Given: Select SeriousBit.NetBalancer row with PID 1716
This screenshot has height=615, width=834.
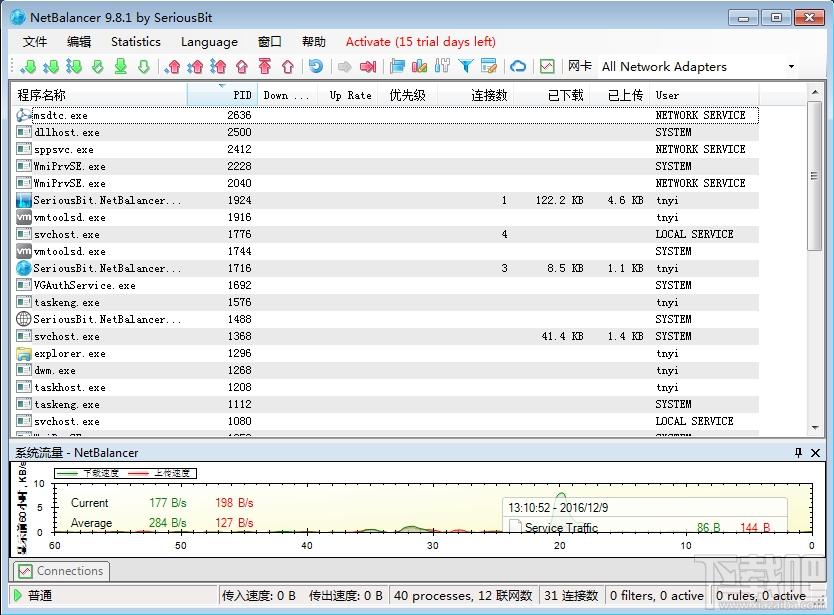Looking at the screenshot, I should tap(386, 269).
